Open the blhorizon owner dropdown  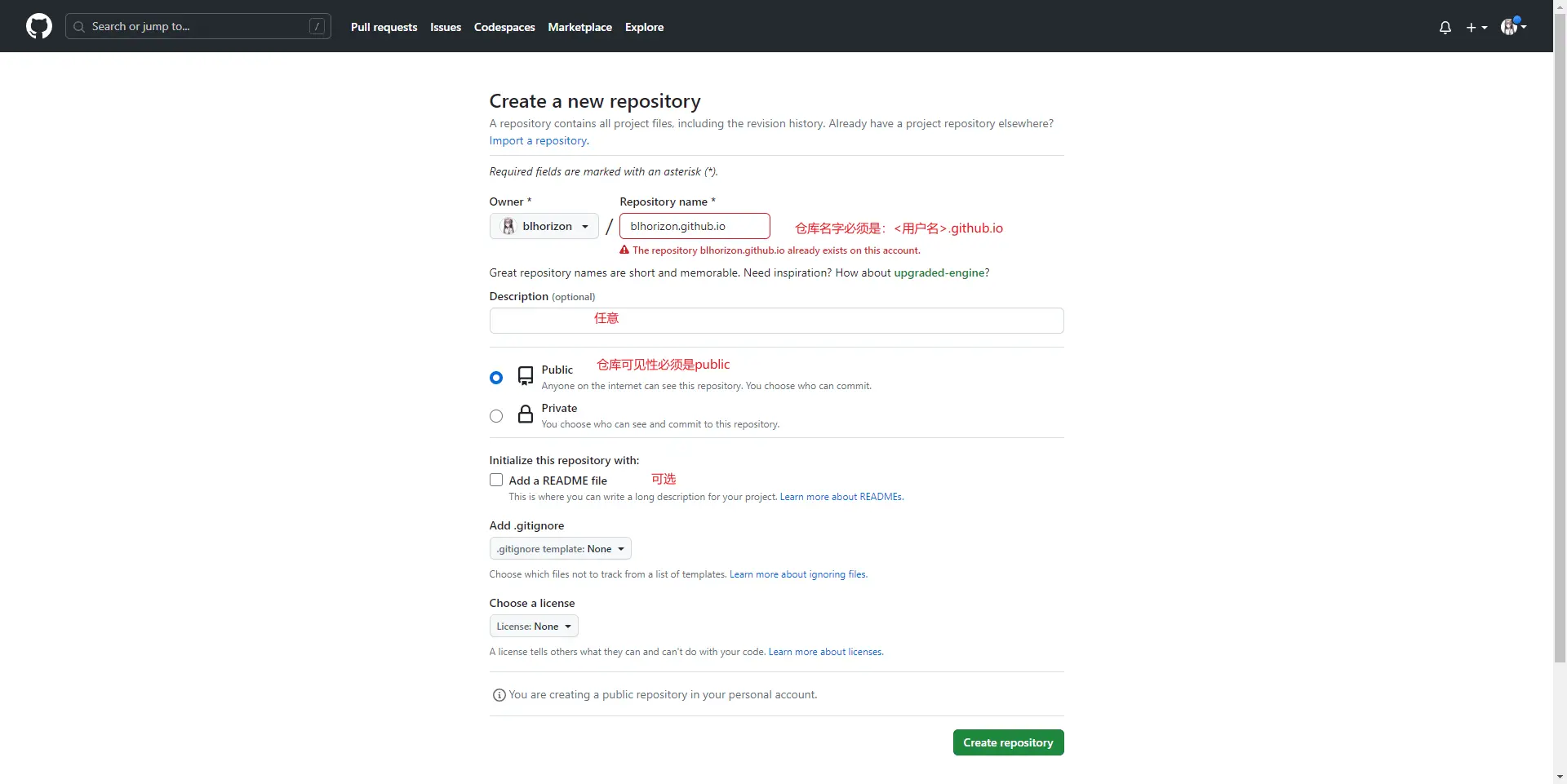point(544,226)
